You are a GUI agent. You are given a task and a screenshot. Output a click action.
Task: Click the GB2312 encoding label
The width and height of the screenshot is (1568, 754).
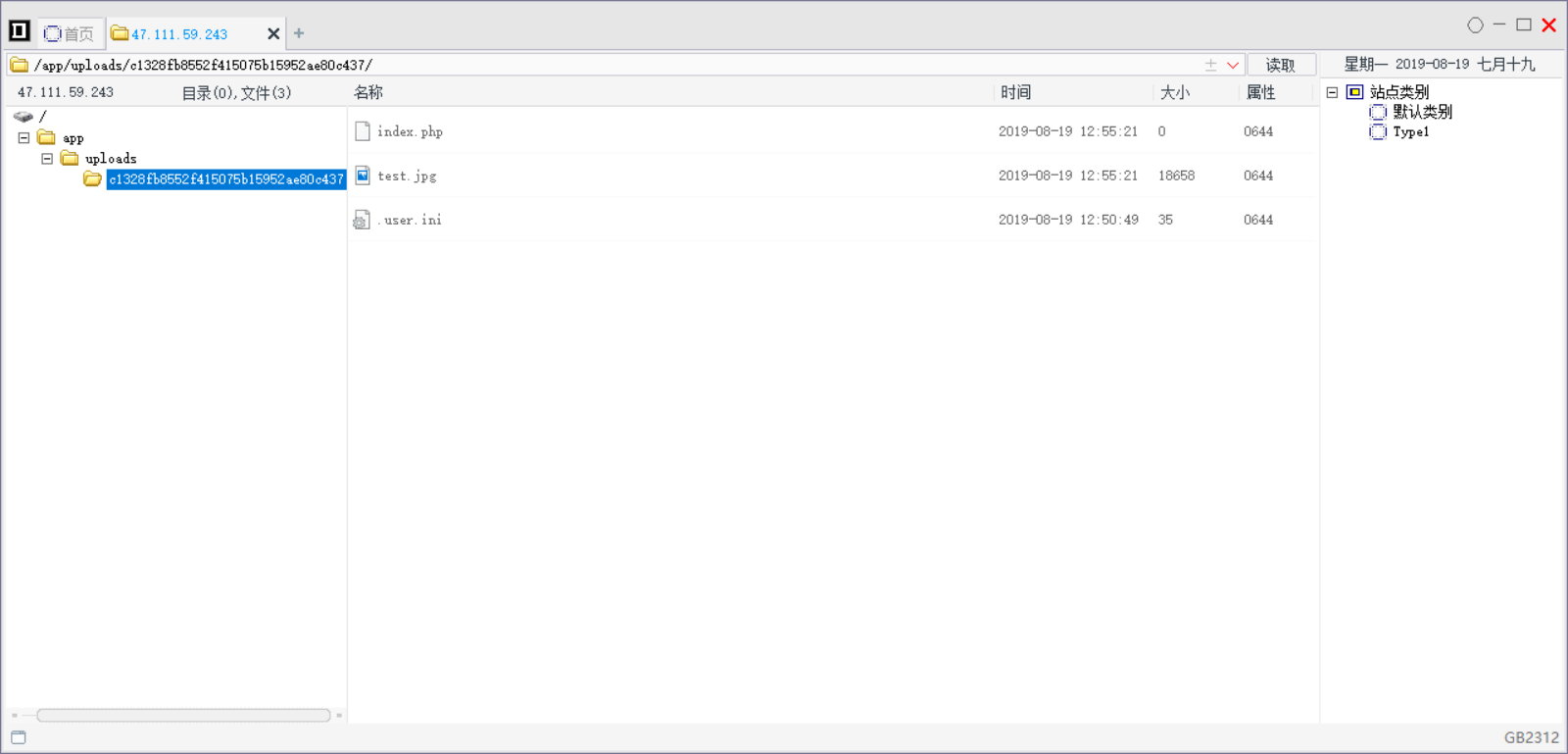click(1532, 737)
